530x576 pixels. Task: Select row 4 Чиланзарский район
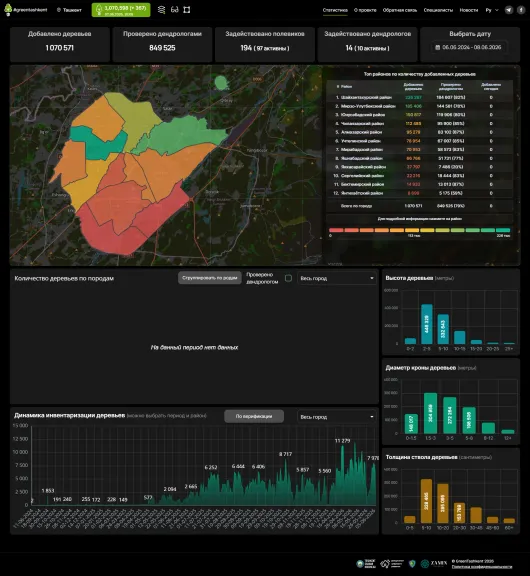[419, 124]
